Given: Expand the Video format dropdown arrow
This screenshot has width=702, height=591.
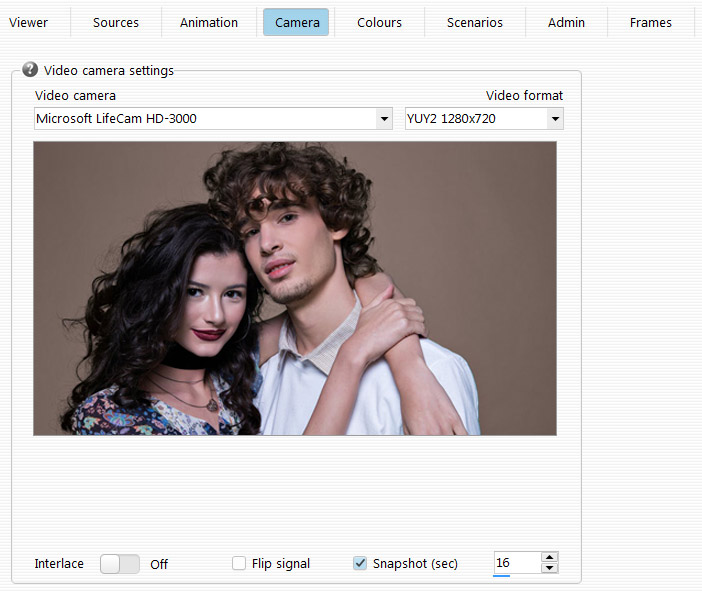Looking at the screenshot, I should coord(555,119).
